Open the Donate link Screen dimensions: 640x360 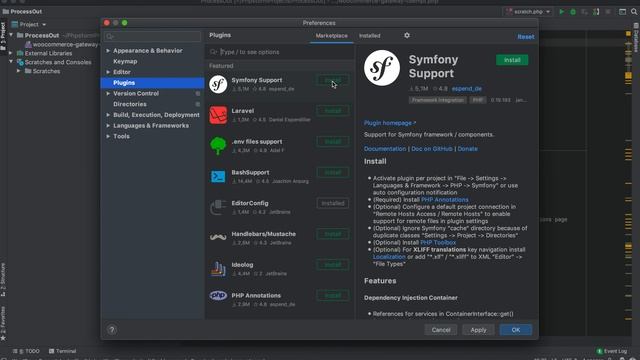pos(467,149)
